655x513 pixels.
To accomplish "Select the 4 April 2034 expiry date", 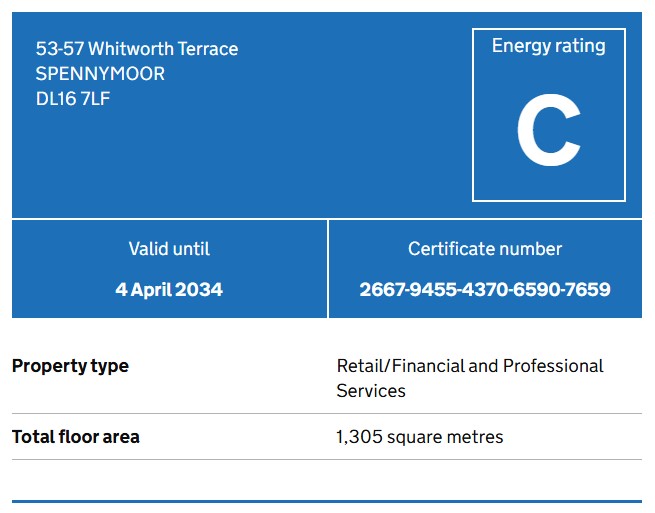I will click(169, 290).
